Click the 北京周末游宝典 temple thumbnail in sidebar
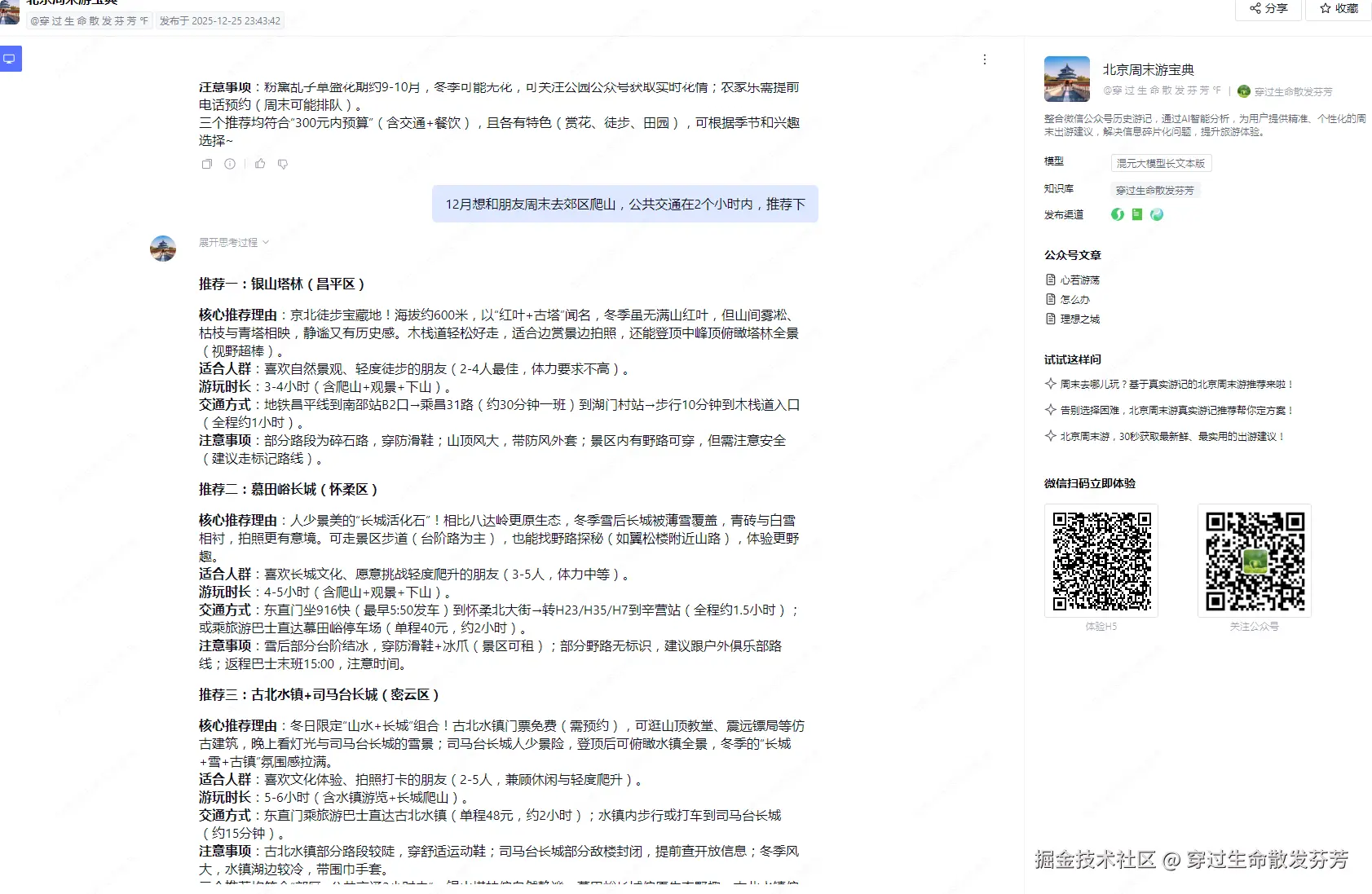This screenshot has width=1372, height=894. pos(1067,79)
